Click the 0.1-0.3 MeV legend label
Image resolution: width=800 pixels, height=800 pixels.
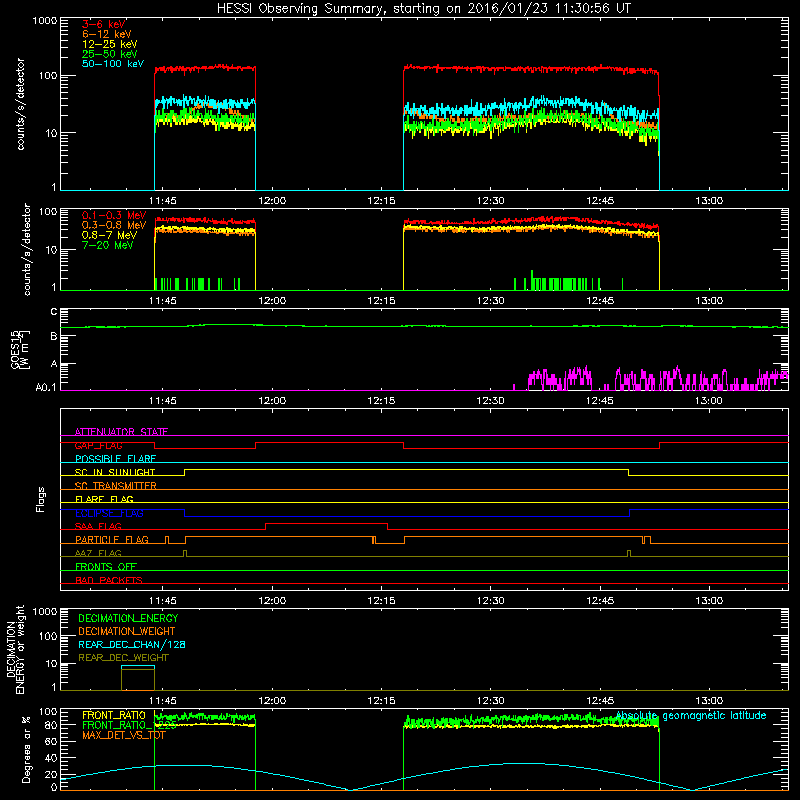[114, 215]
